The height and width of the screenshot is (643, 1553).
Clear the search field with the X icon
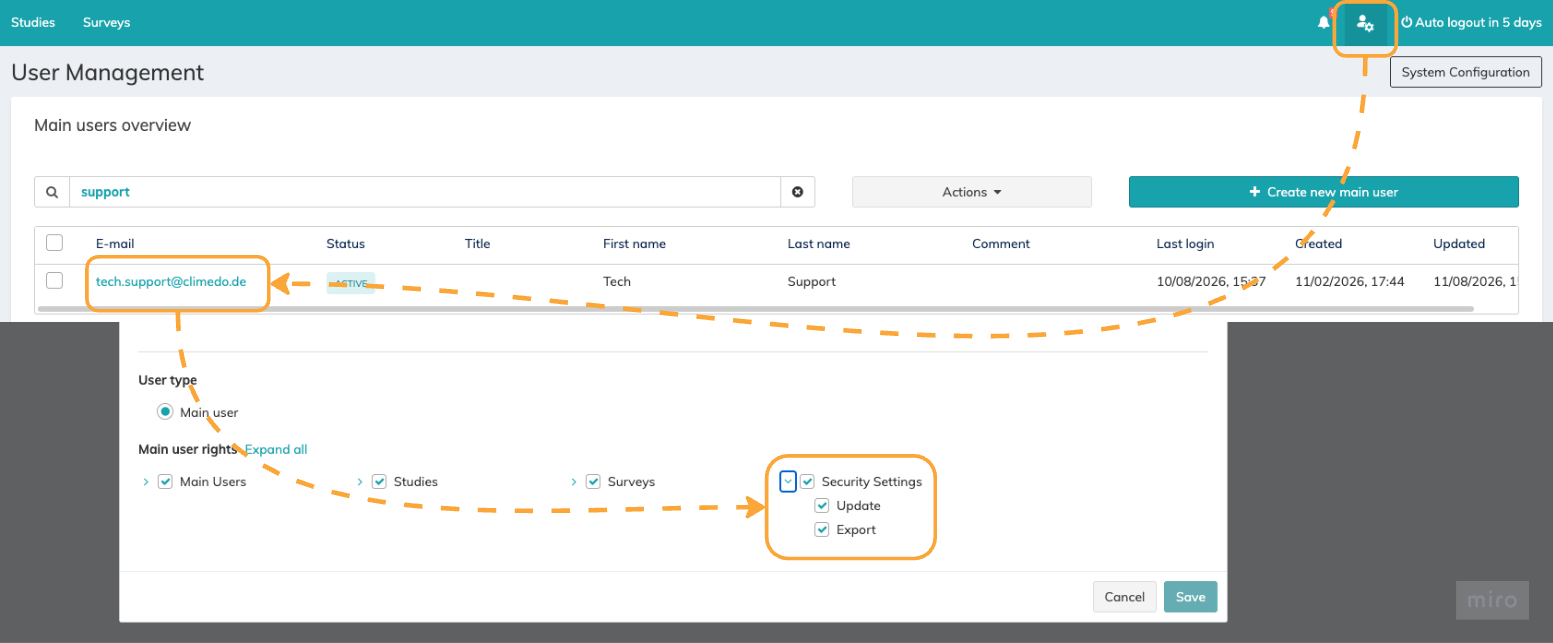(x=798, y=192)
